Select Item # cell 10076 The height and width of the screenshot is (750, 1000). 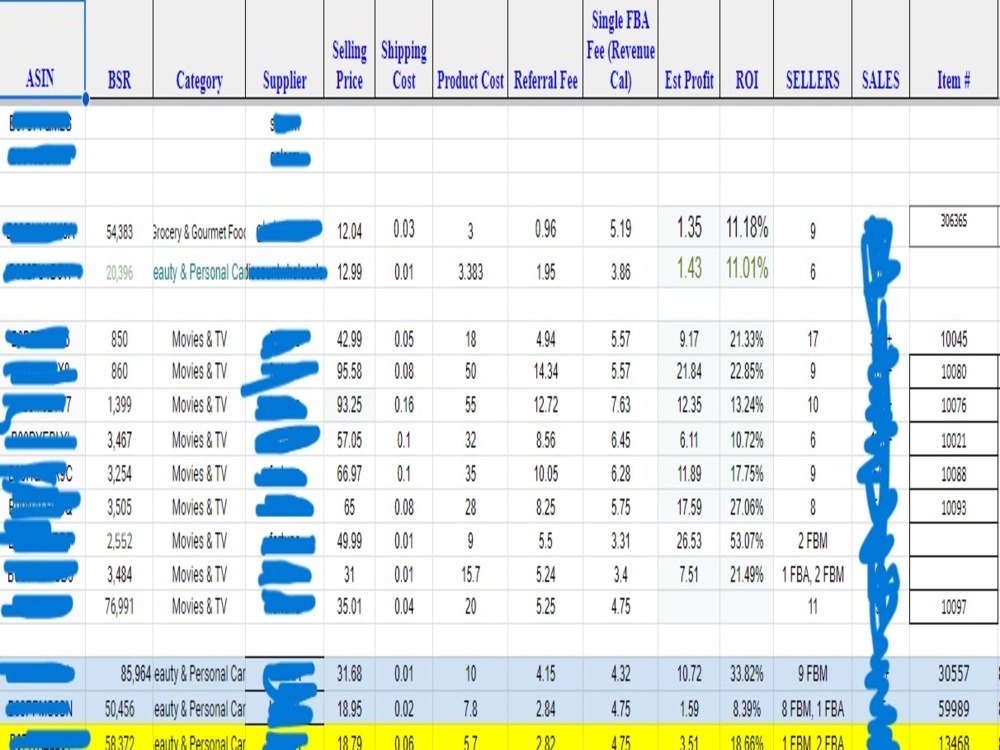click(954, 405)
